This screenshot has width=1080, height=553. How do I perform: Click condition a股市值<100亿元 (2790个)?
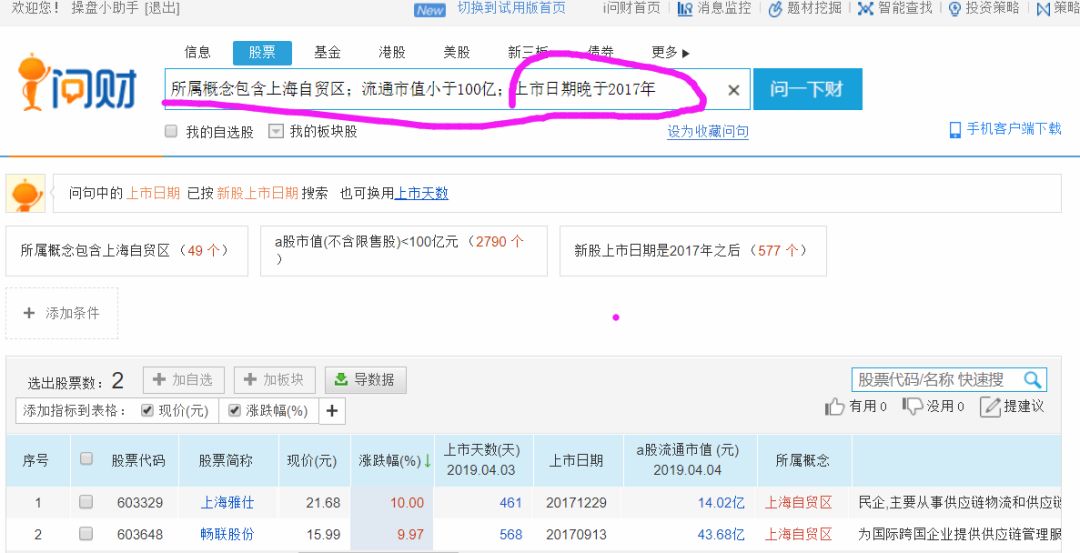(x=404, y=251)
